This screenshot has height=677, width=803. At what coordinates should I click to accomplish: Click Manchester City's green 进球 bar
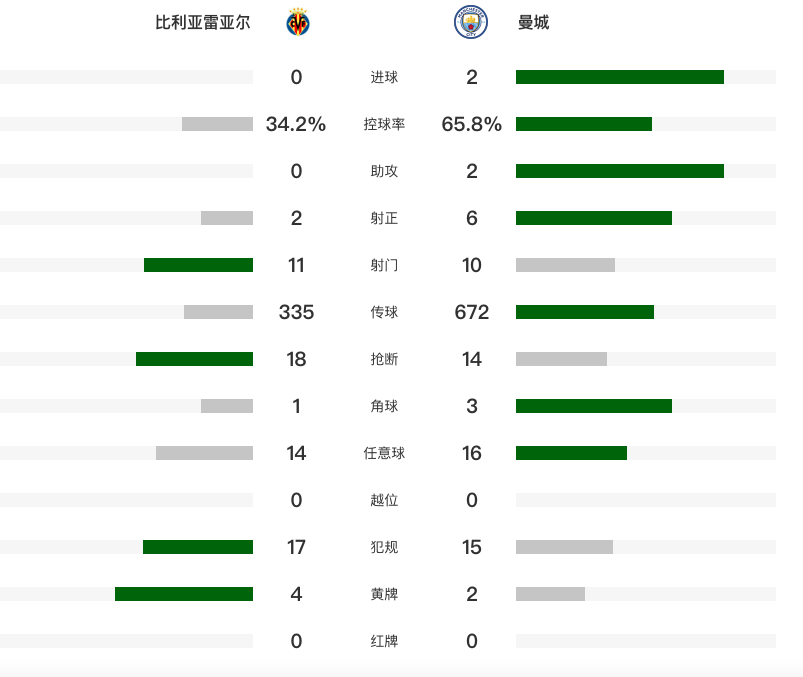click(x=619, y=77)
